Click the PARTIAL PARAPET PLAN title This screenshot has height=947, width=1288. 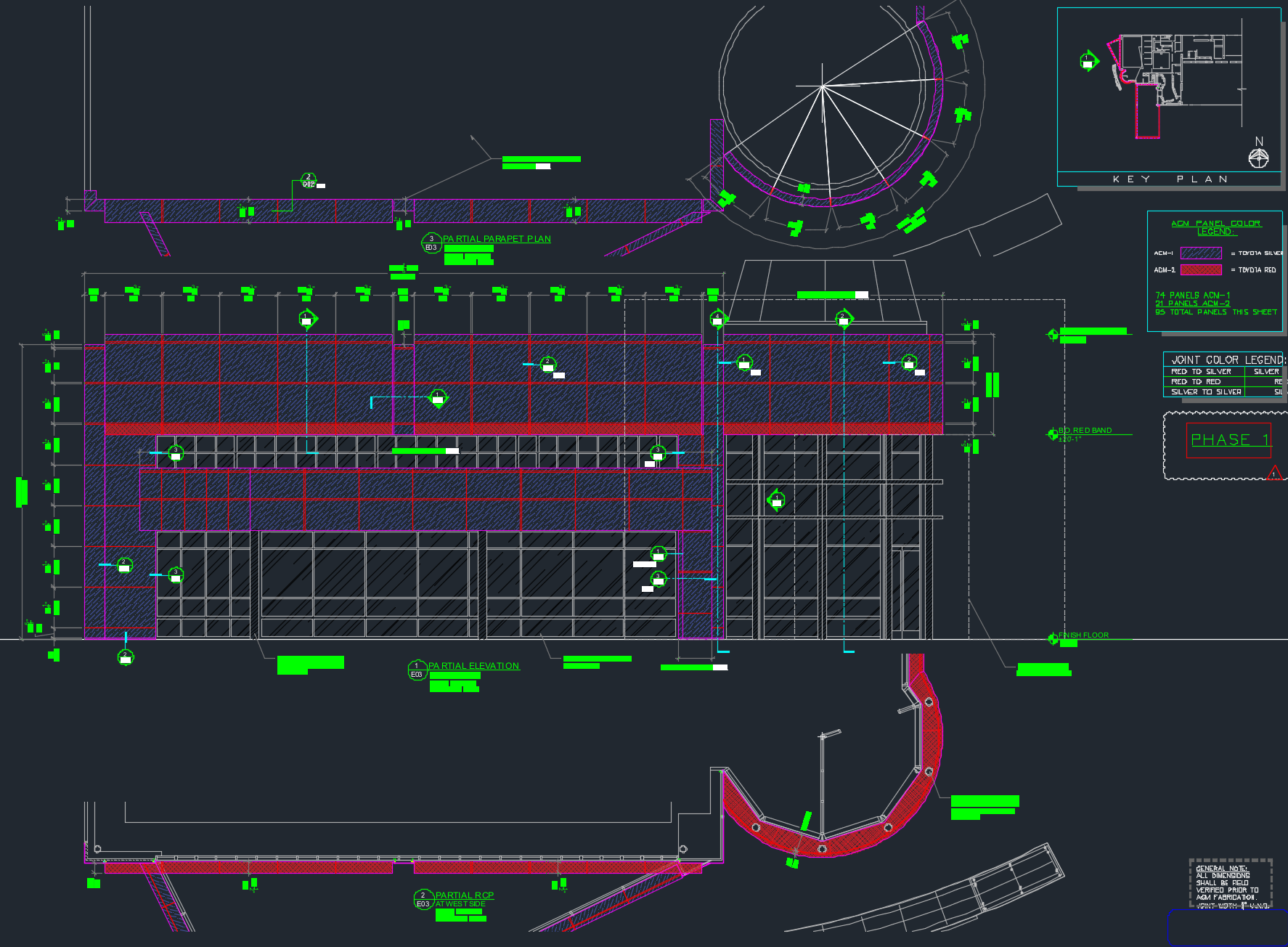pos(497,239)
